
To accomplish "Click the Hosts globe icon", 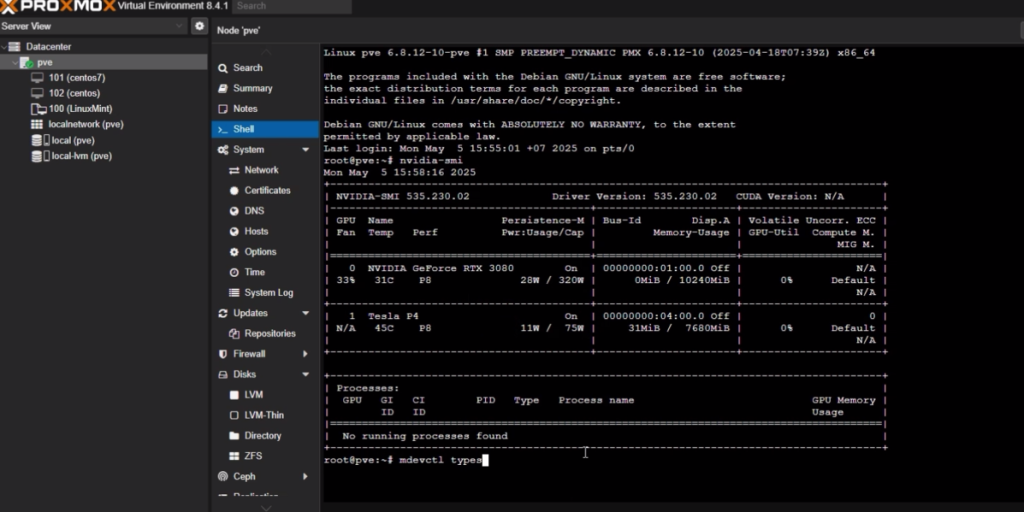I will [234, 231].
